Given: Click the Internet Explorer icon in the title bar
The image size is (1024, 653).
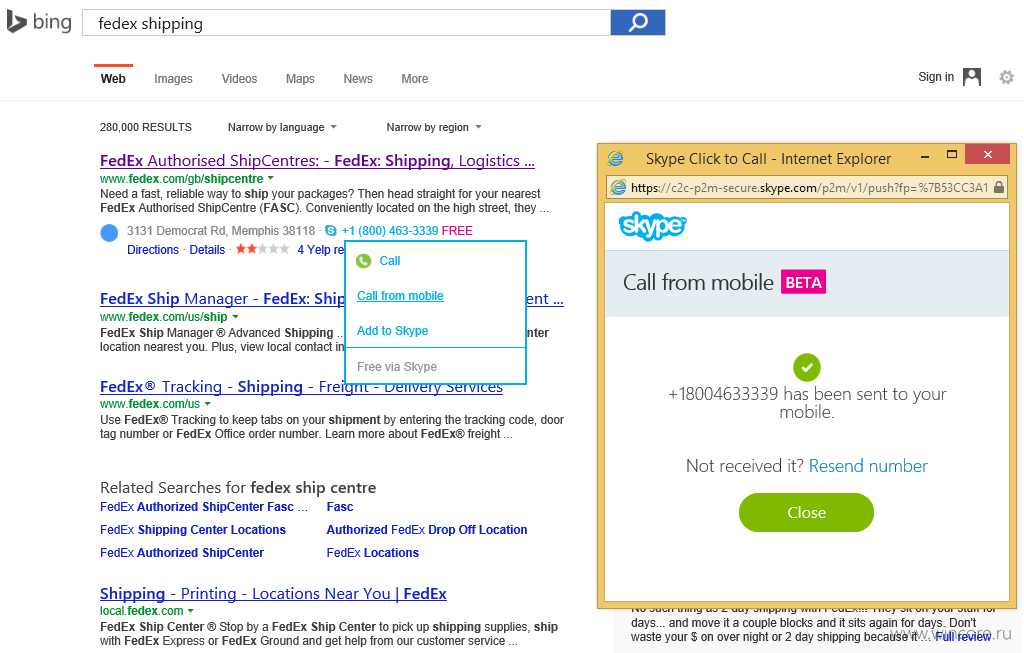Looking at the screenshot, I should [x=615, y=159].
